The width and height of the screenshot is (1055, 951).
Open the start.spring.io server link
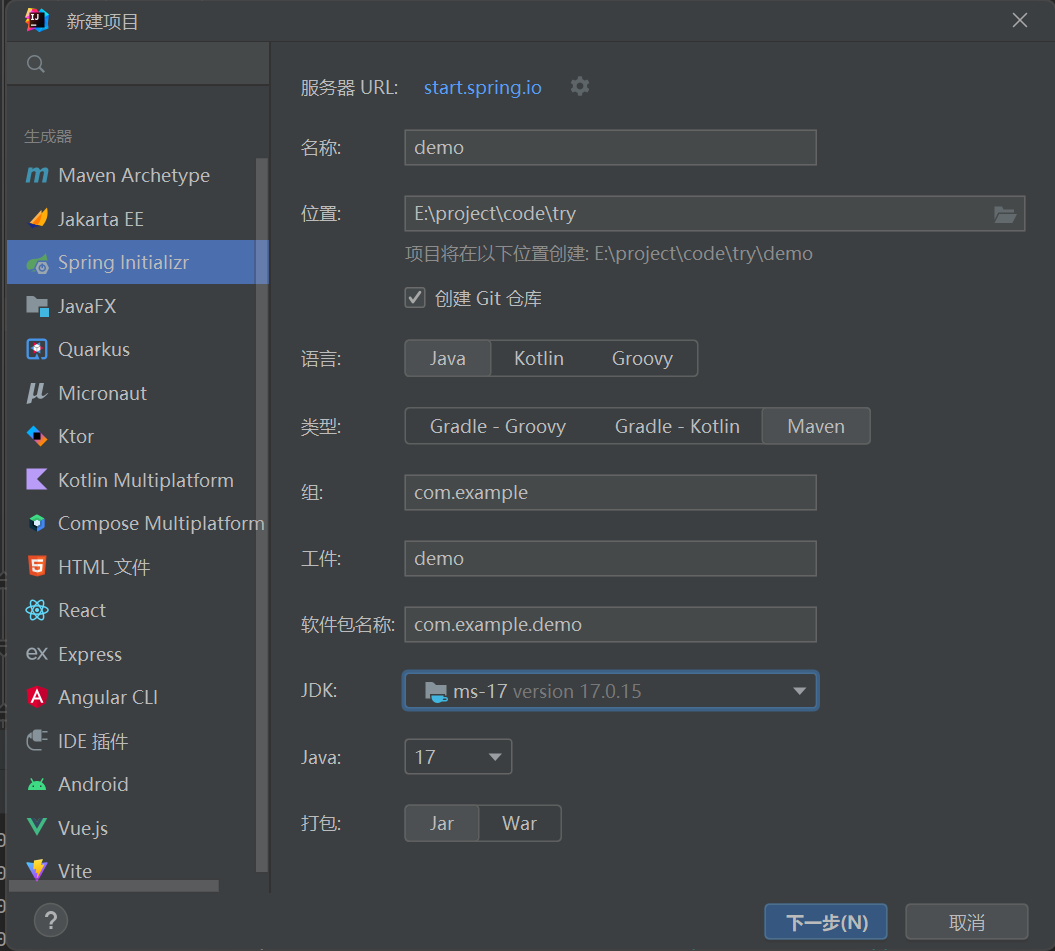(482, 87)
